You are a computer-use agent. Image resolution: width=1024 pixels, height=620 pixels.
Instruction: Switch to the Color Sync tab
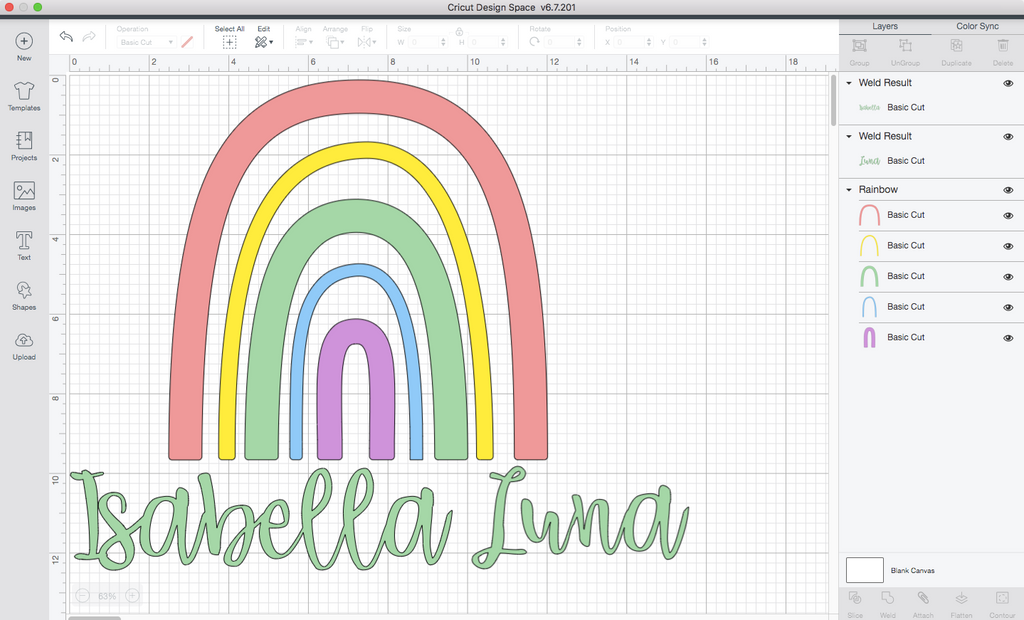(x=977, y=26)
